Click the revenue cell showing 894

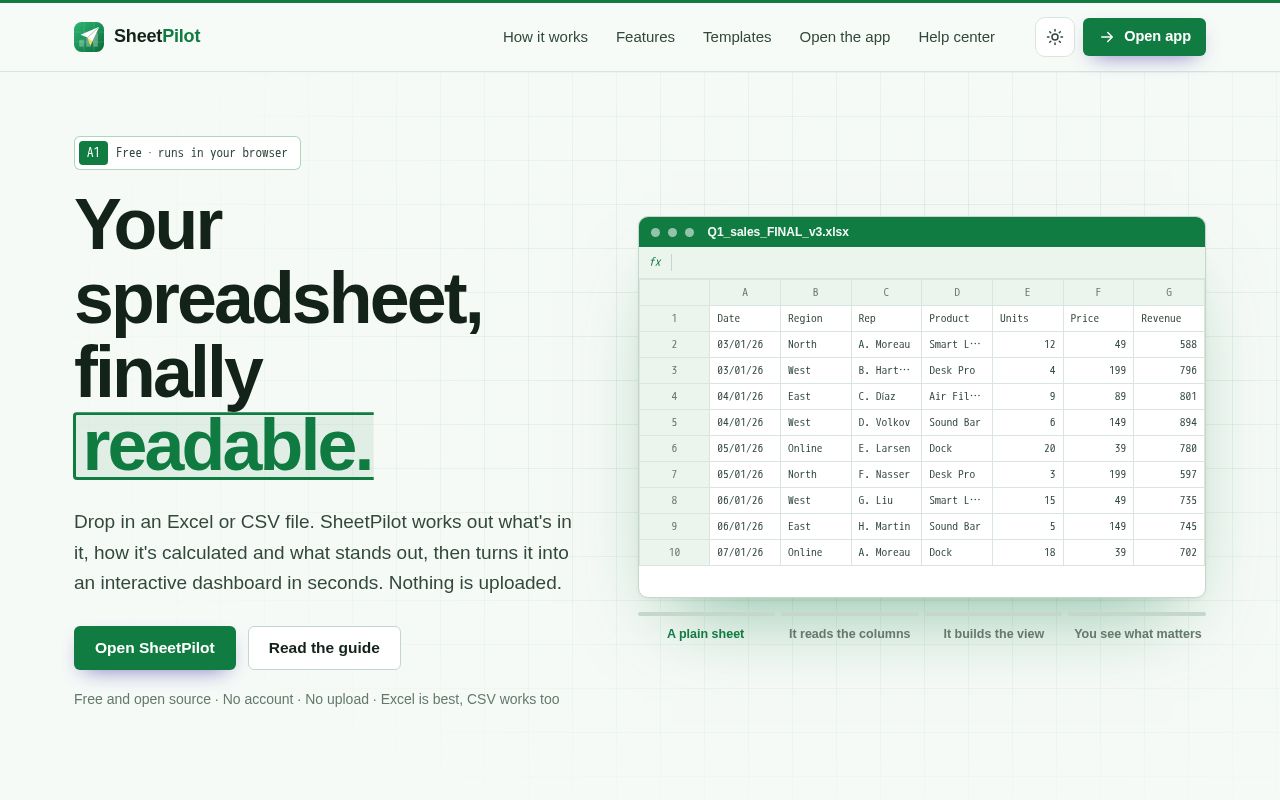(x=1169, y=422)
